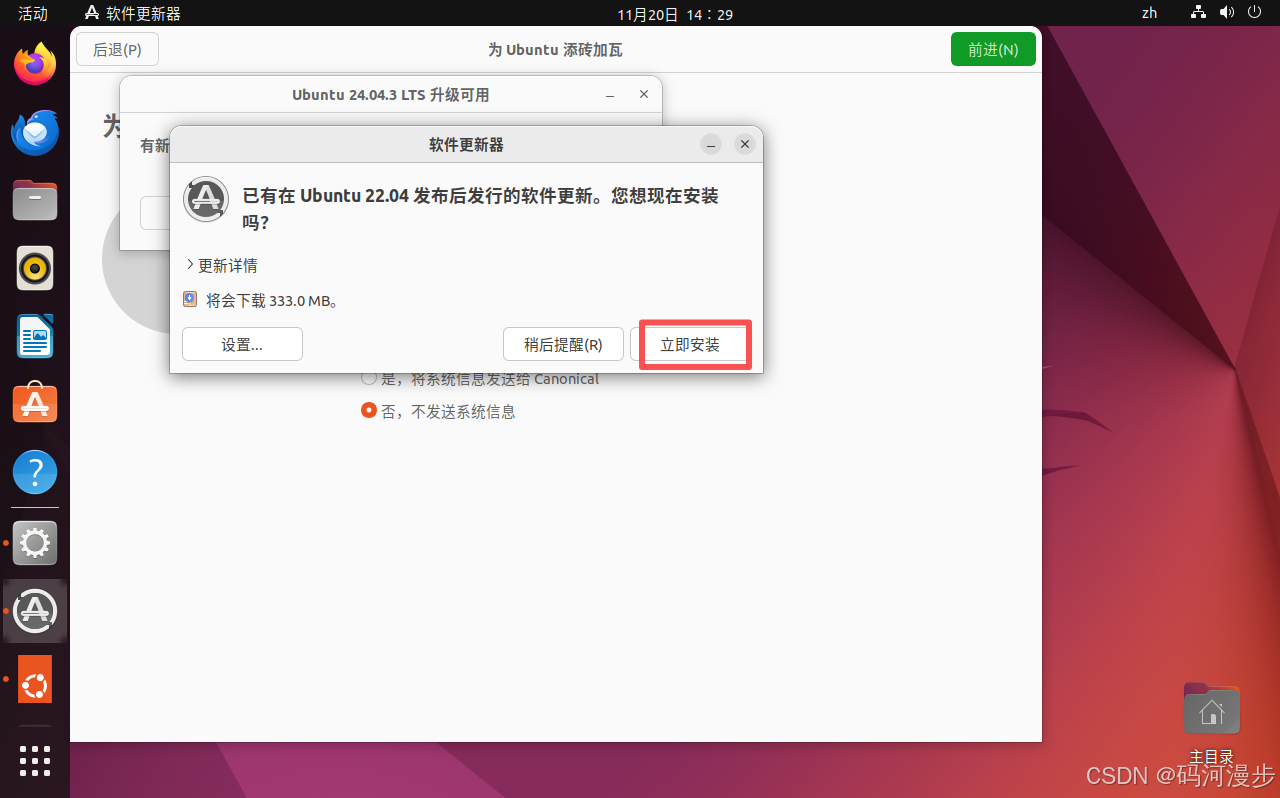The image size is (1280, 798).
Task: Open 设置... settings button in updater
Action: [242, 344]
